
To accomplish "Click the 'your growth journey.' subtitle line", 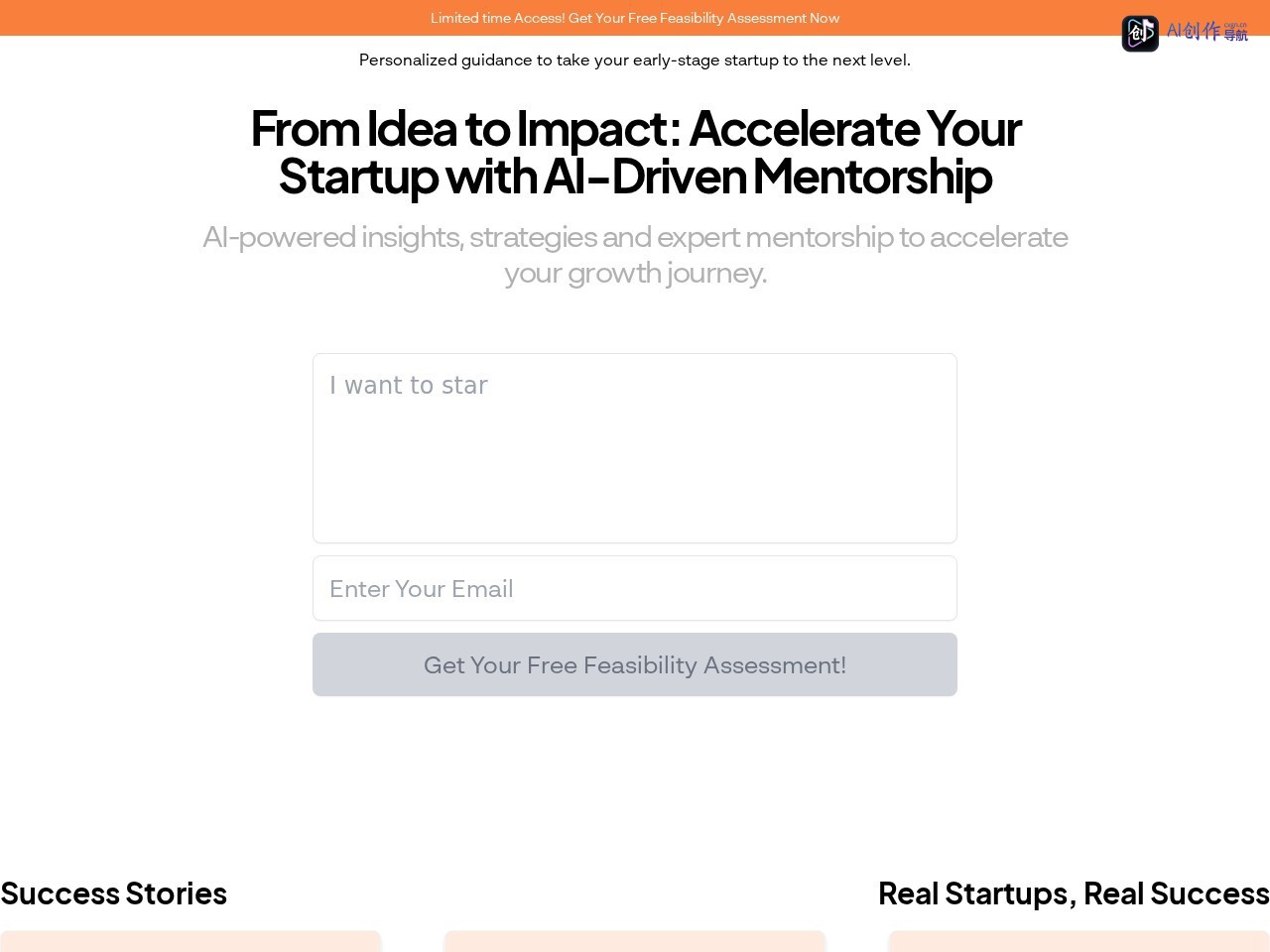I will coord(635,273).
